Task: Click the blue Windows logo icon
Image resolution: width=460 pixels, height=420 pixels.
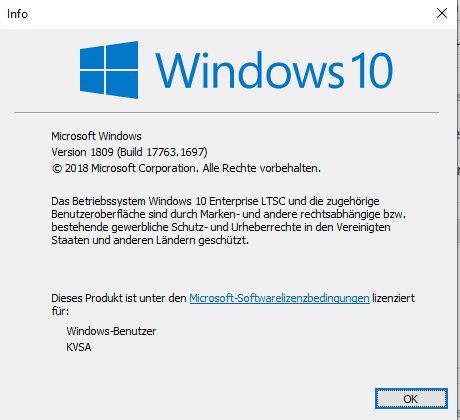Action: tap(109, 70)
